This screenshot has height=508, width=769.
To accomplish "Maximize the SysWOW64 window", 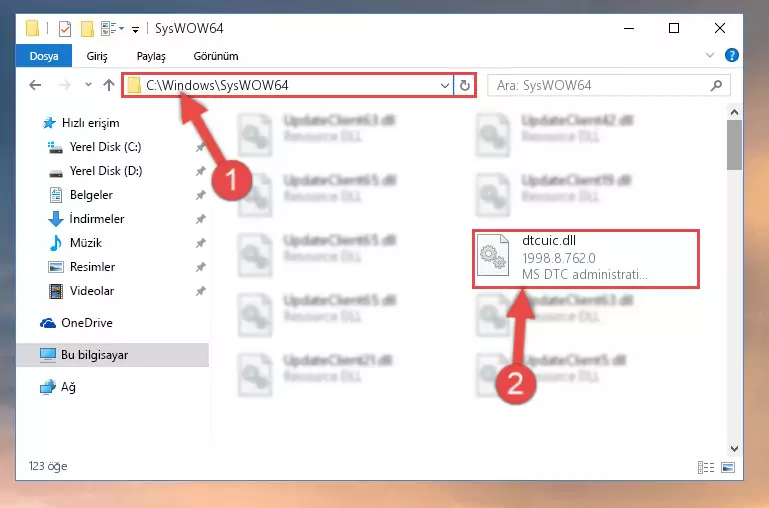I will click(x=674, y=28).
